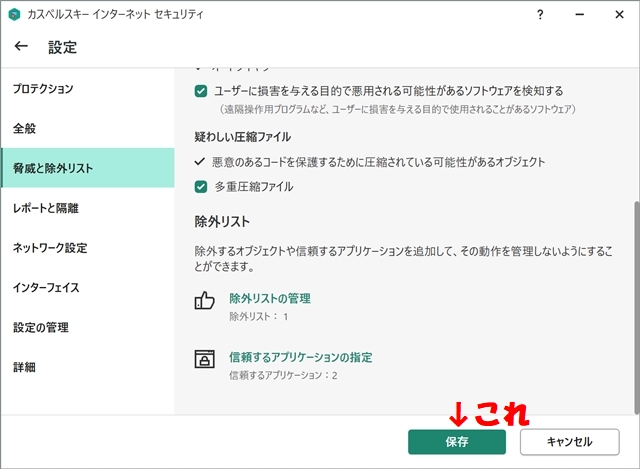Uncheck the ユーザーに損害を与える software detection checkbox
Viewport: 640px width, 469px height.
[x=201, y=91]
